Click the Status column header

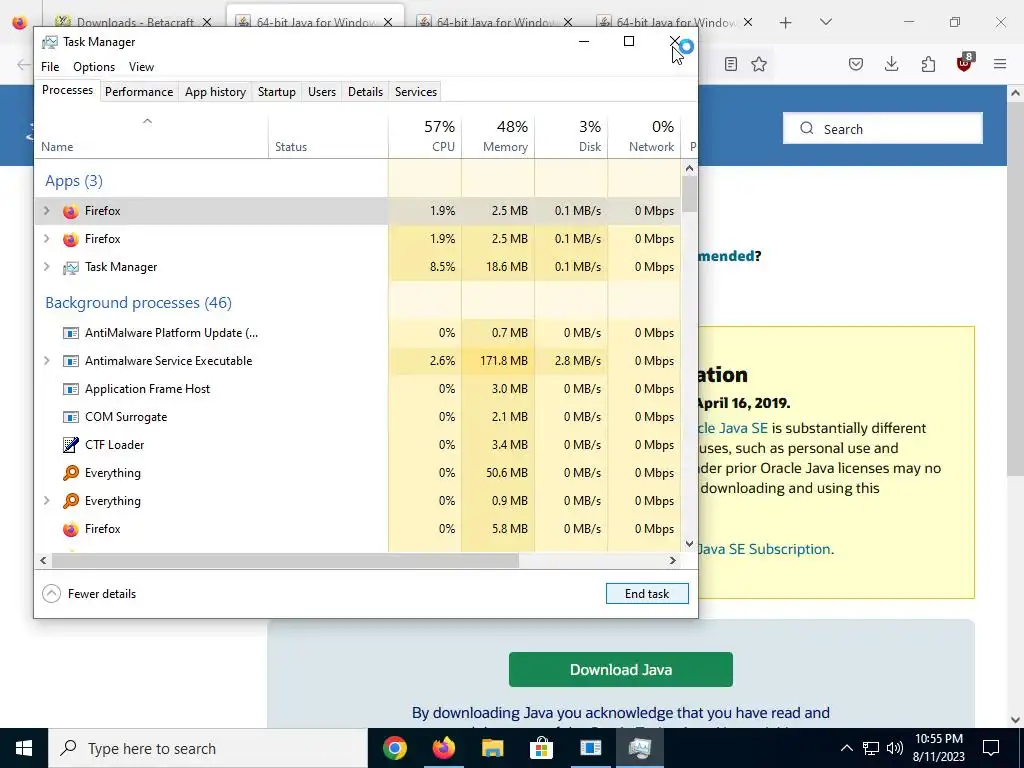point(328,136)
